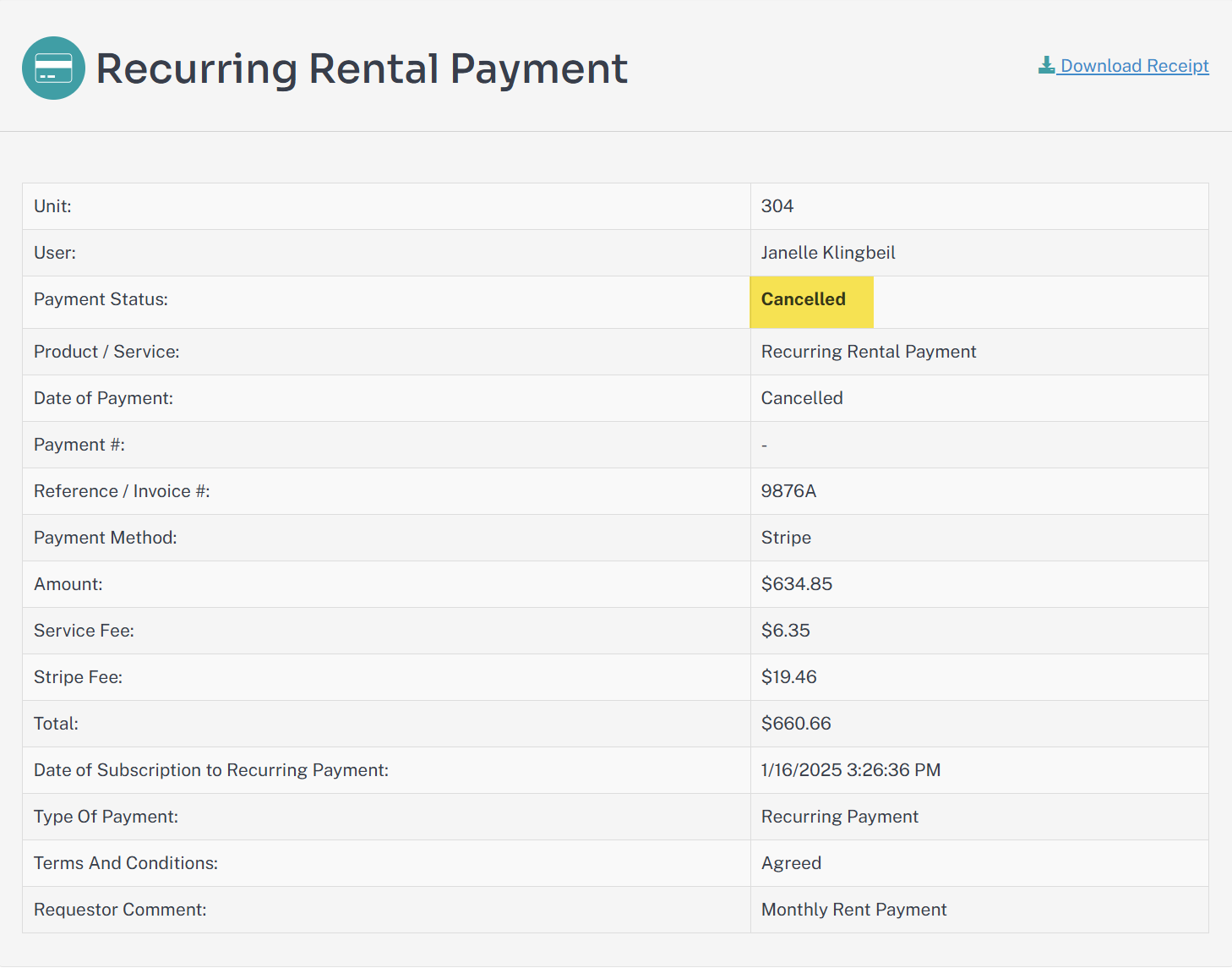Click the teal credit card icon in the header
Image resolution: width=1232 pixels, height=968 pixels.
(53, 68)
